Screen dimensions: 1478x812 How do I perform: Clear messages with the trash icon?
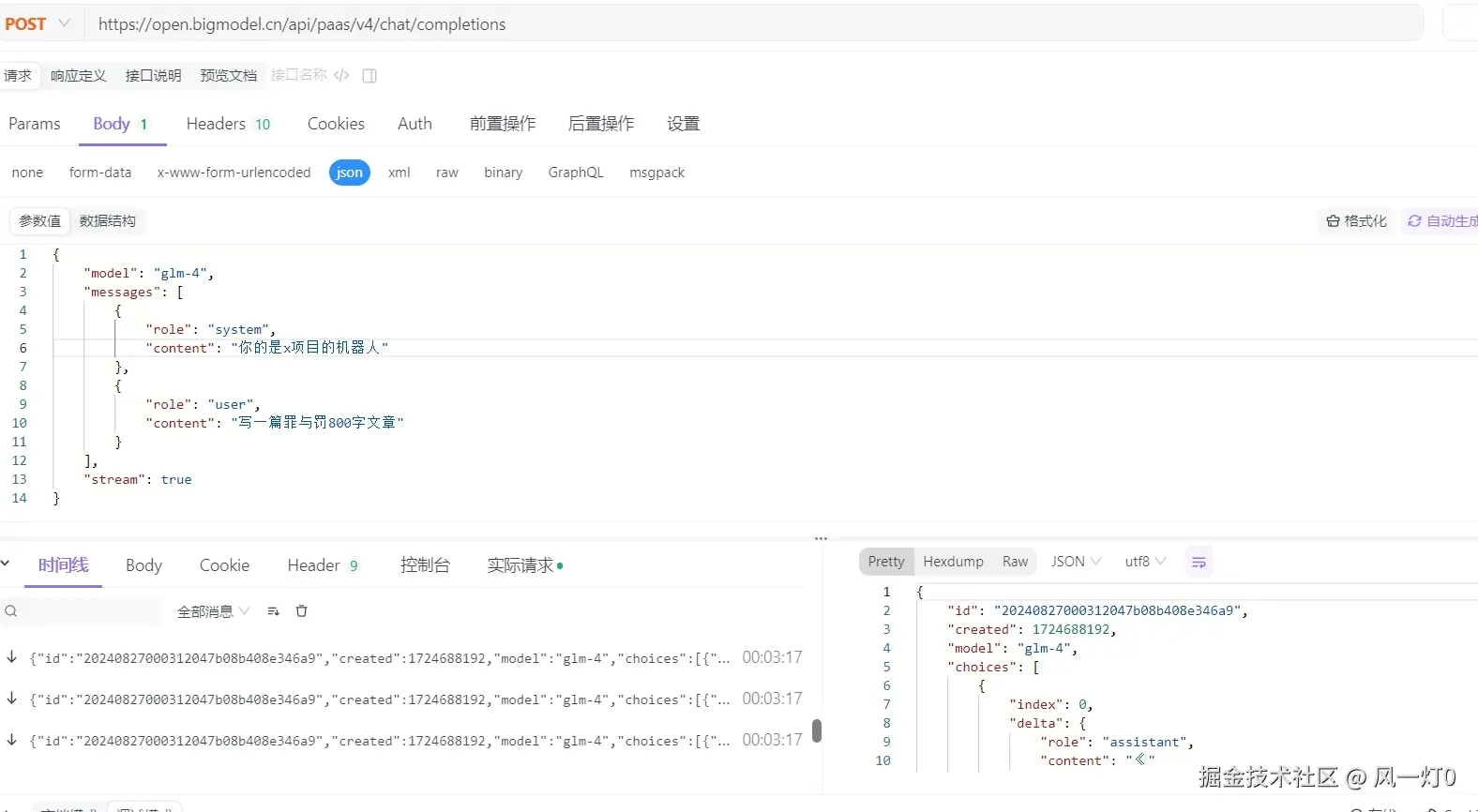(x=302, y=611)
